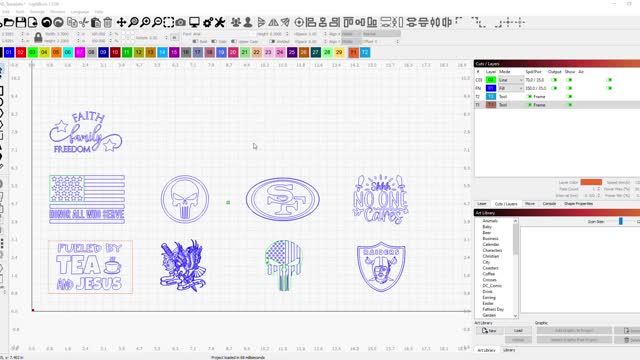Toggle Air Assist for the C03 Line layer
Image resolution: width=640 pixels, height=360 pixels.
click(x=609, y=80)
